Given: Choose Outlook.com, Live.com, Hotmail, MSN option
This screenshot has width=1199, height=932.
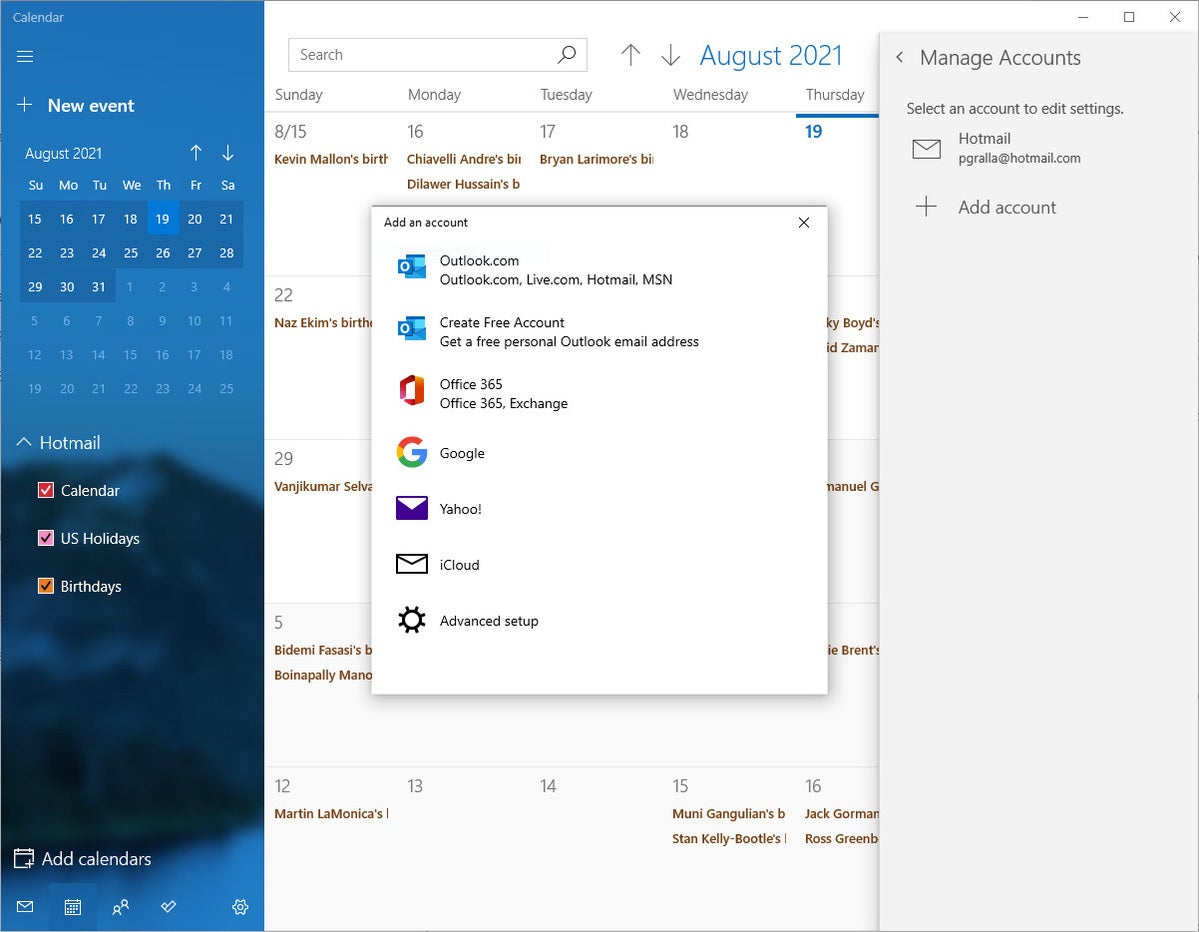Looking at the screenshot, I should 556,280.
